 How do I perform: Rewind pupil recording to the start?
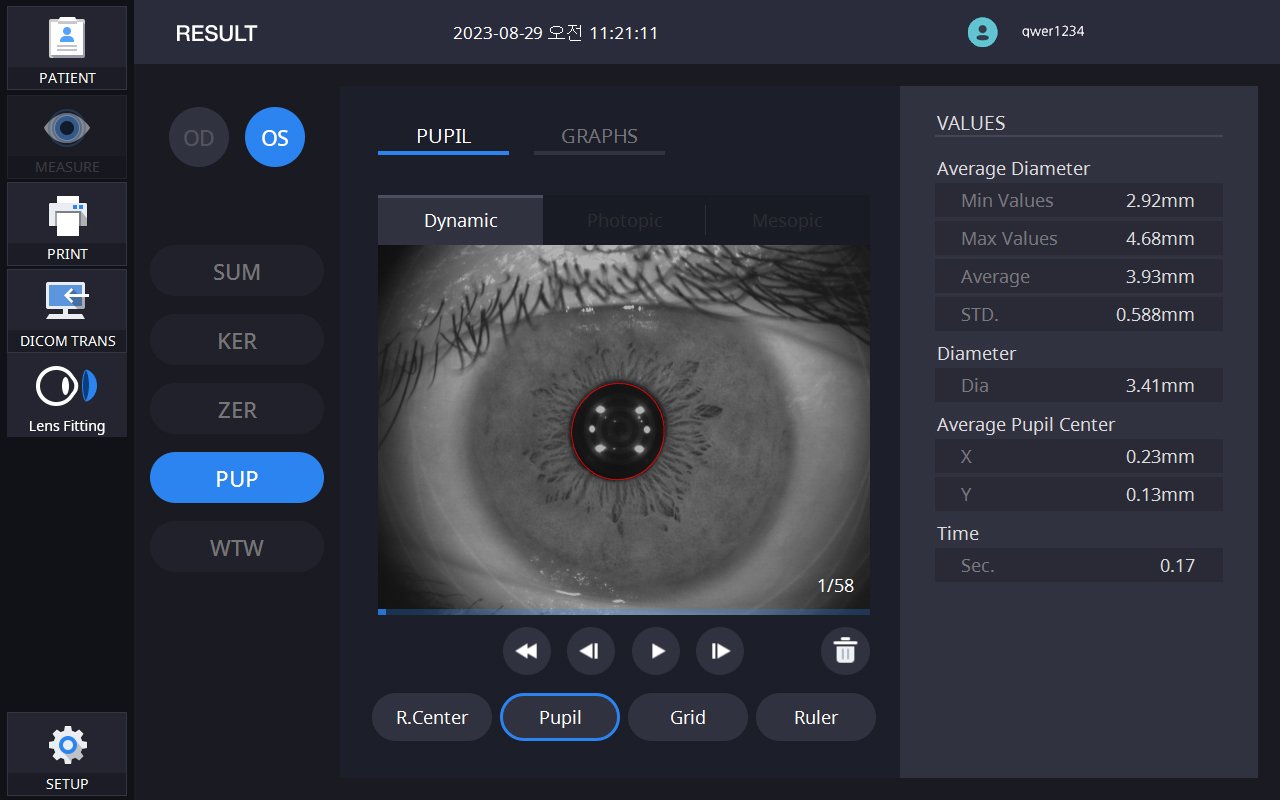point(526,651)
